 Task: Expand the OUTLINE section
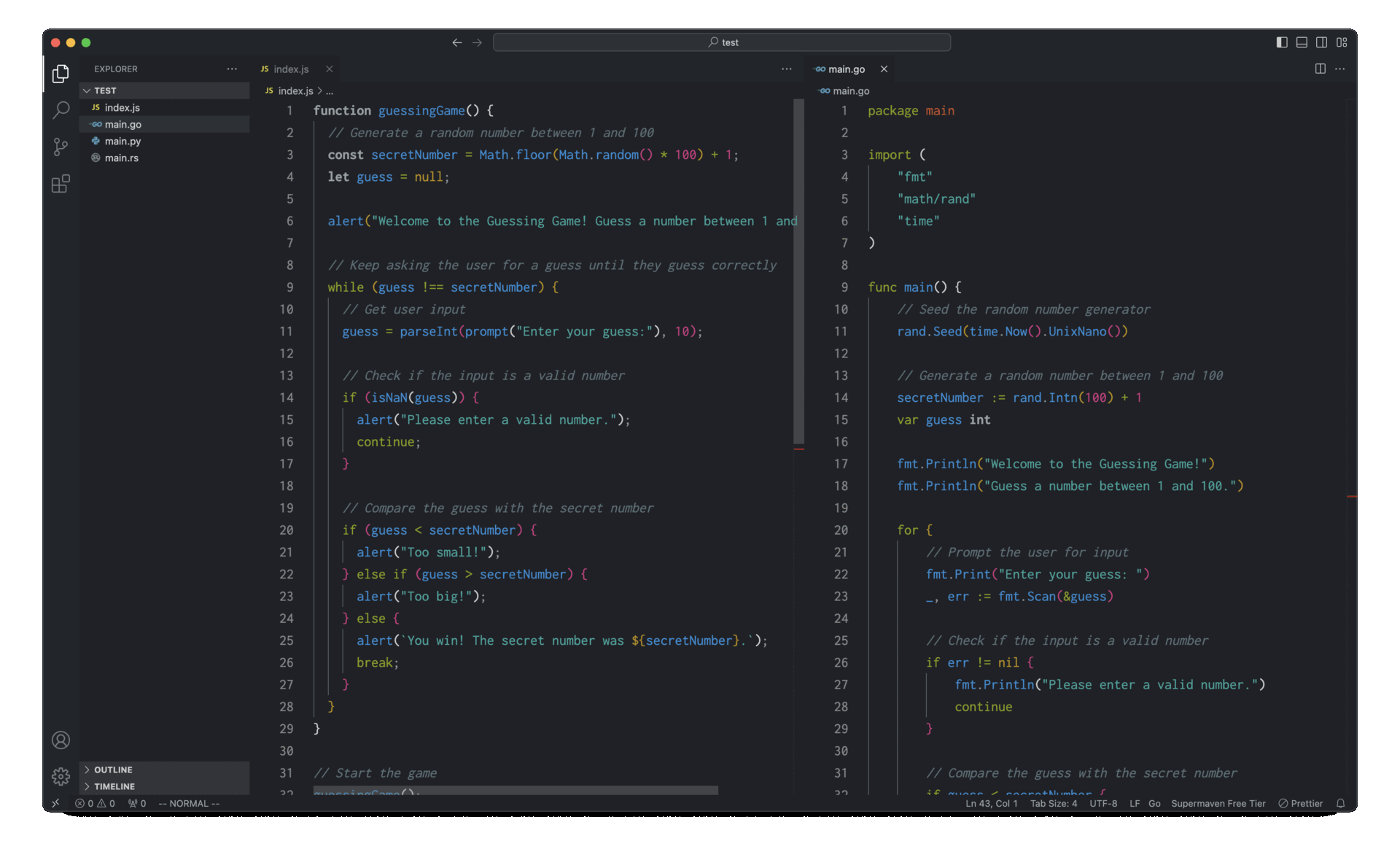tap(164, 770)
